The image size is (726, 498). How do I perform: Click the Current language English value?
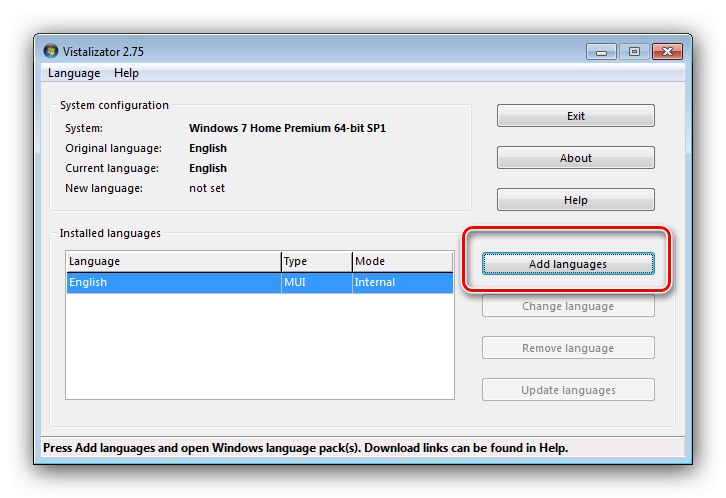pos(208,168)
